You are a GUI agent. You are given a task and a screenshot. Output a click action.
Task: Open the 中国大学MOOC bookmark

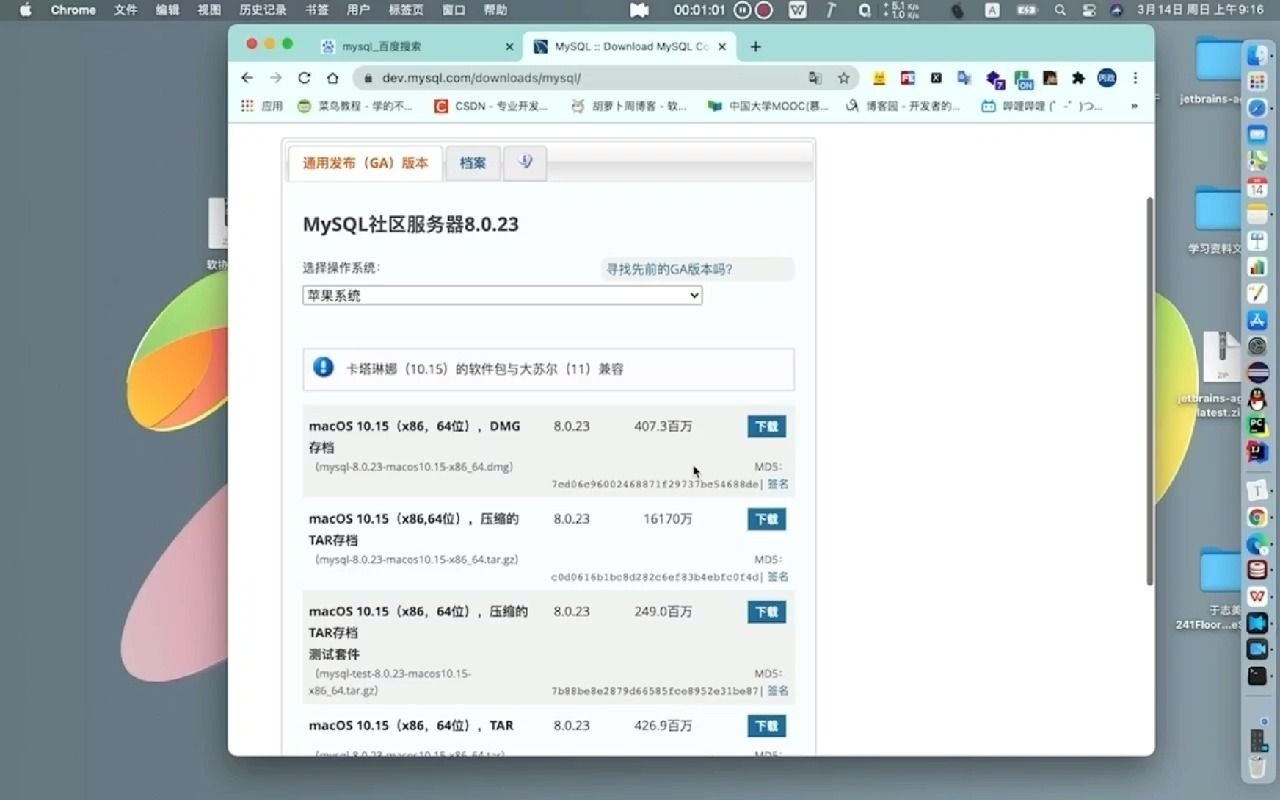click(768, 106)
